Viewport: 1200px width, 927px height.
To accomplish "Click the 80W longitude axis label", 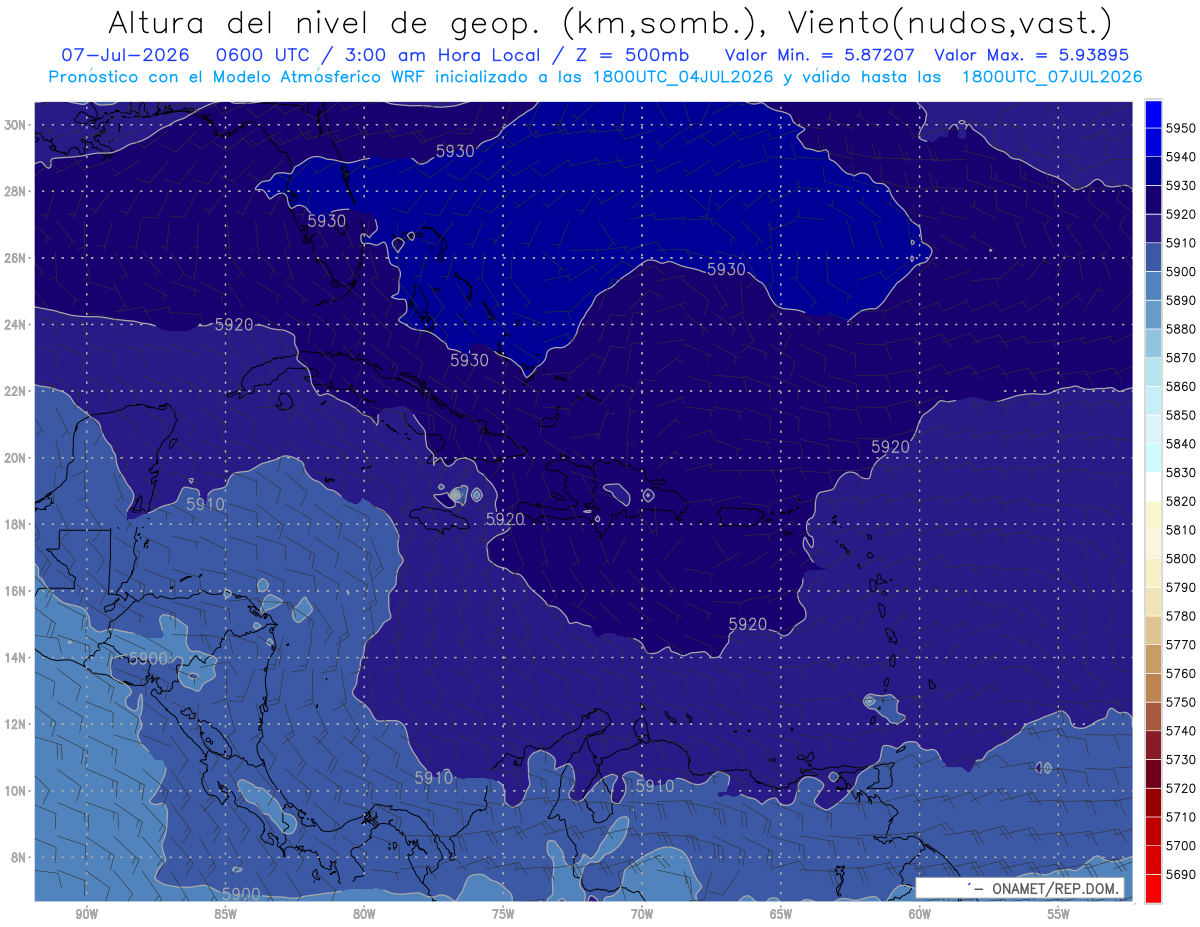I will (x=364, y=913).
